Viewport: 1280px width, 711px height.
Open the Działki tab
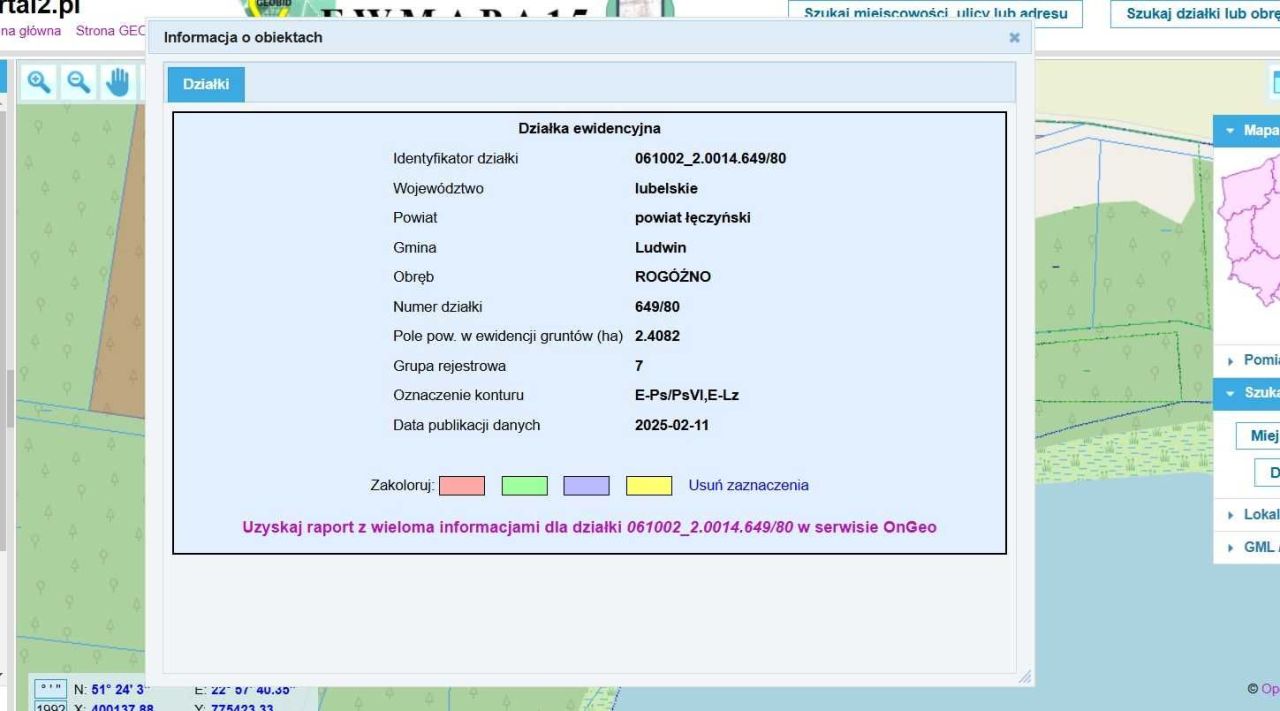click(205, 85)
